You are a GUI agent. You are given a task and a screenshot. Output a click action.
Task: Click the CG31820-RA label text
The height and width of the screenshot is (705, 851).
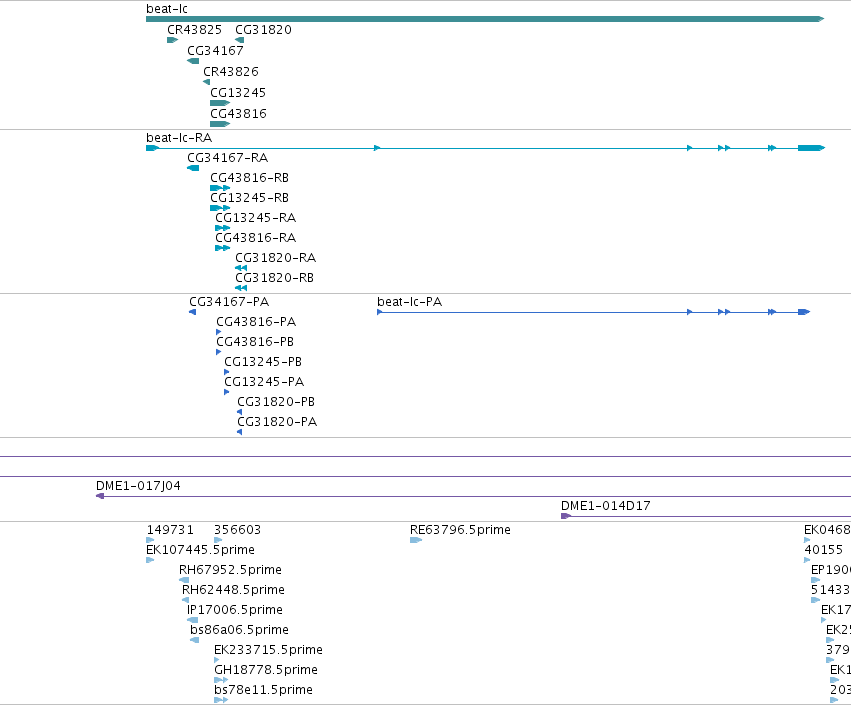[276, 258]
